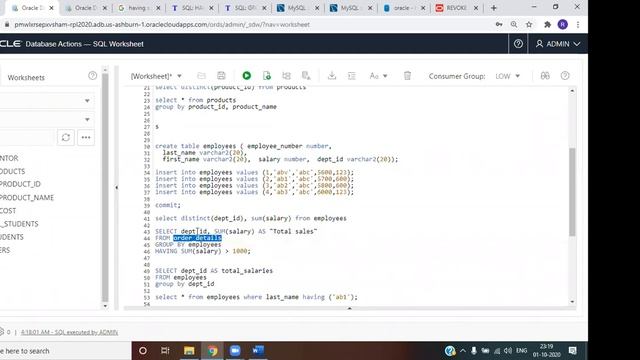Click the taskbar volume icon

[x=508, y=351]
